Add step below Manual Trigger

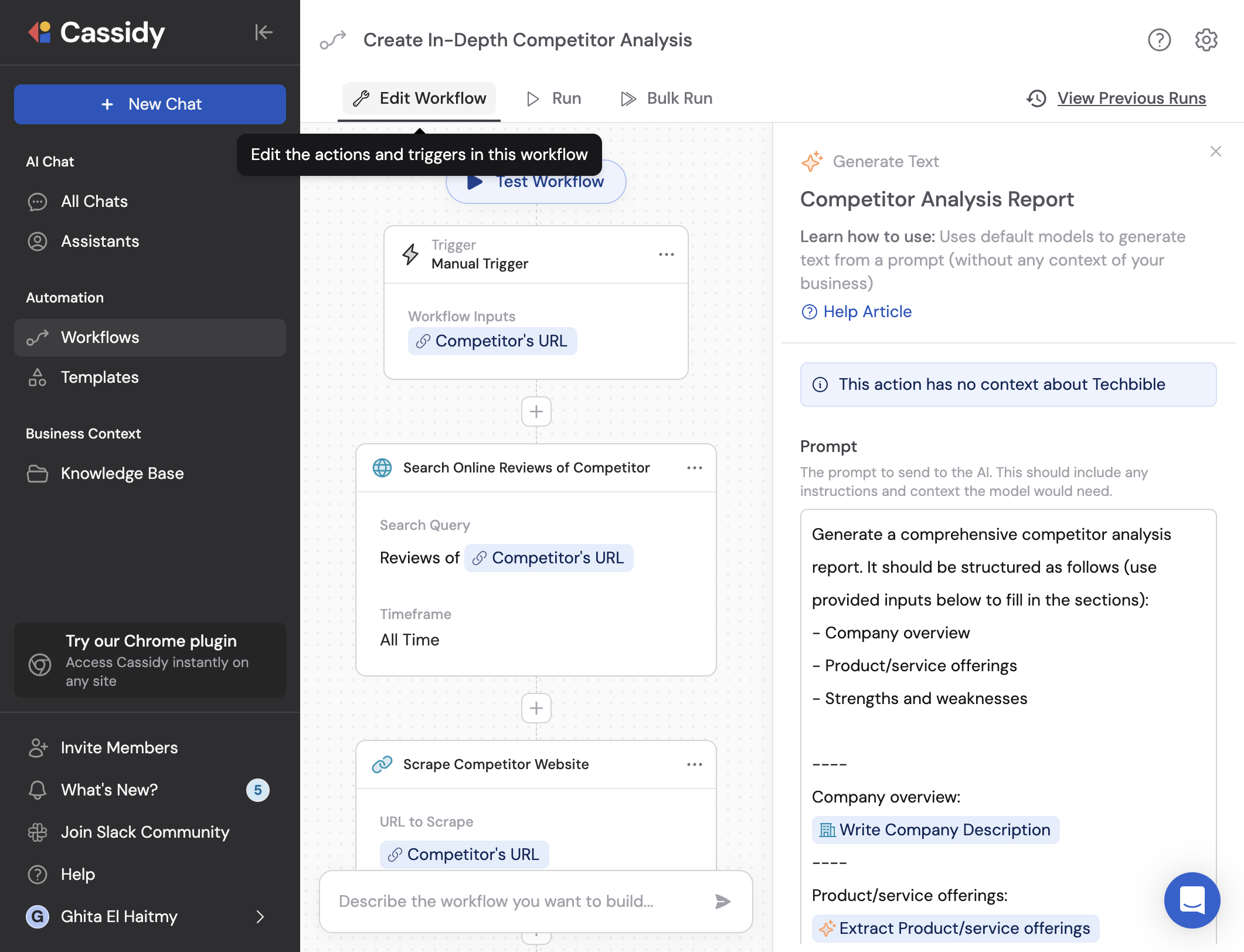tap(536, 412)
